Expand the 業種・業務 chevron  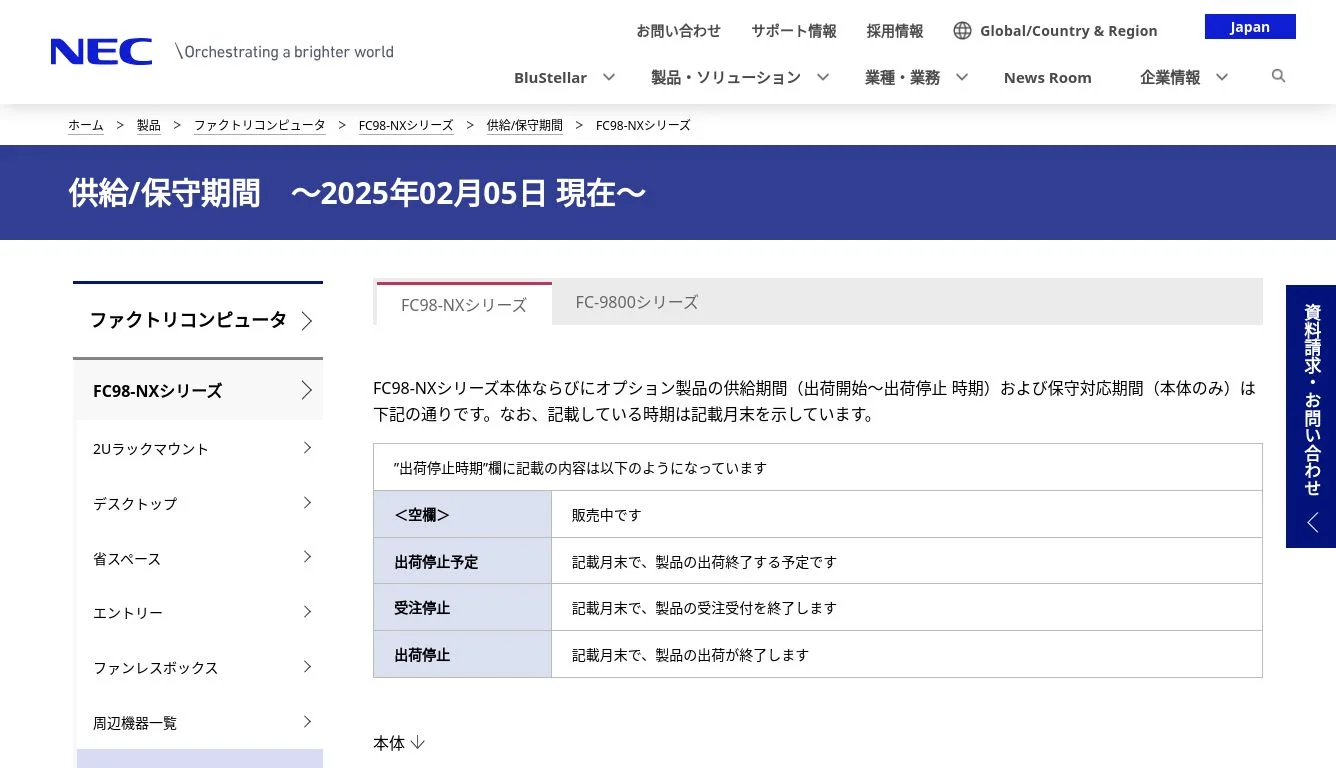coord(961,77)
